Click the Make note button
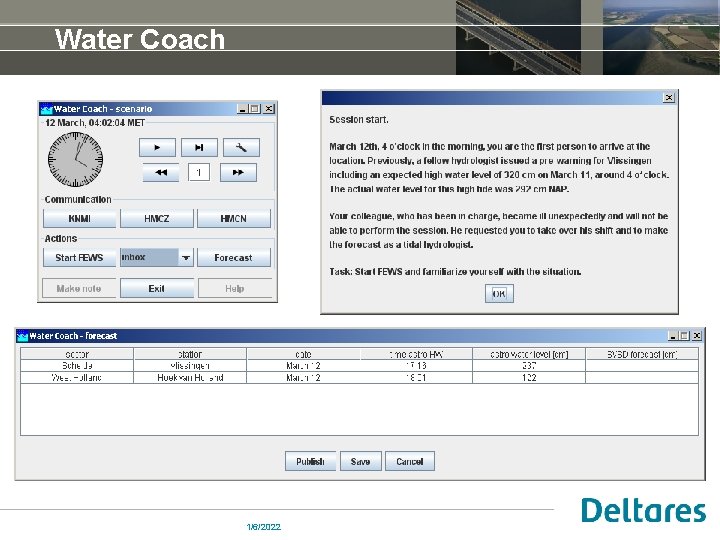The image size is (720, 540). (79, 288)
